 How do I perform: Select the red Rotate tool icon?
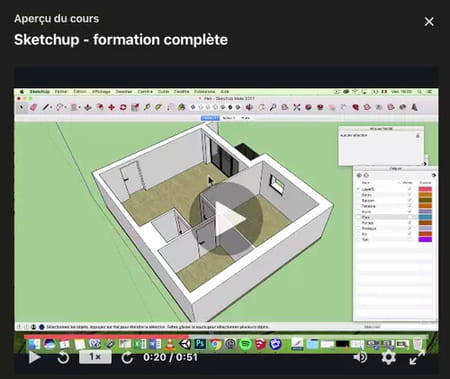point(123,107)
